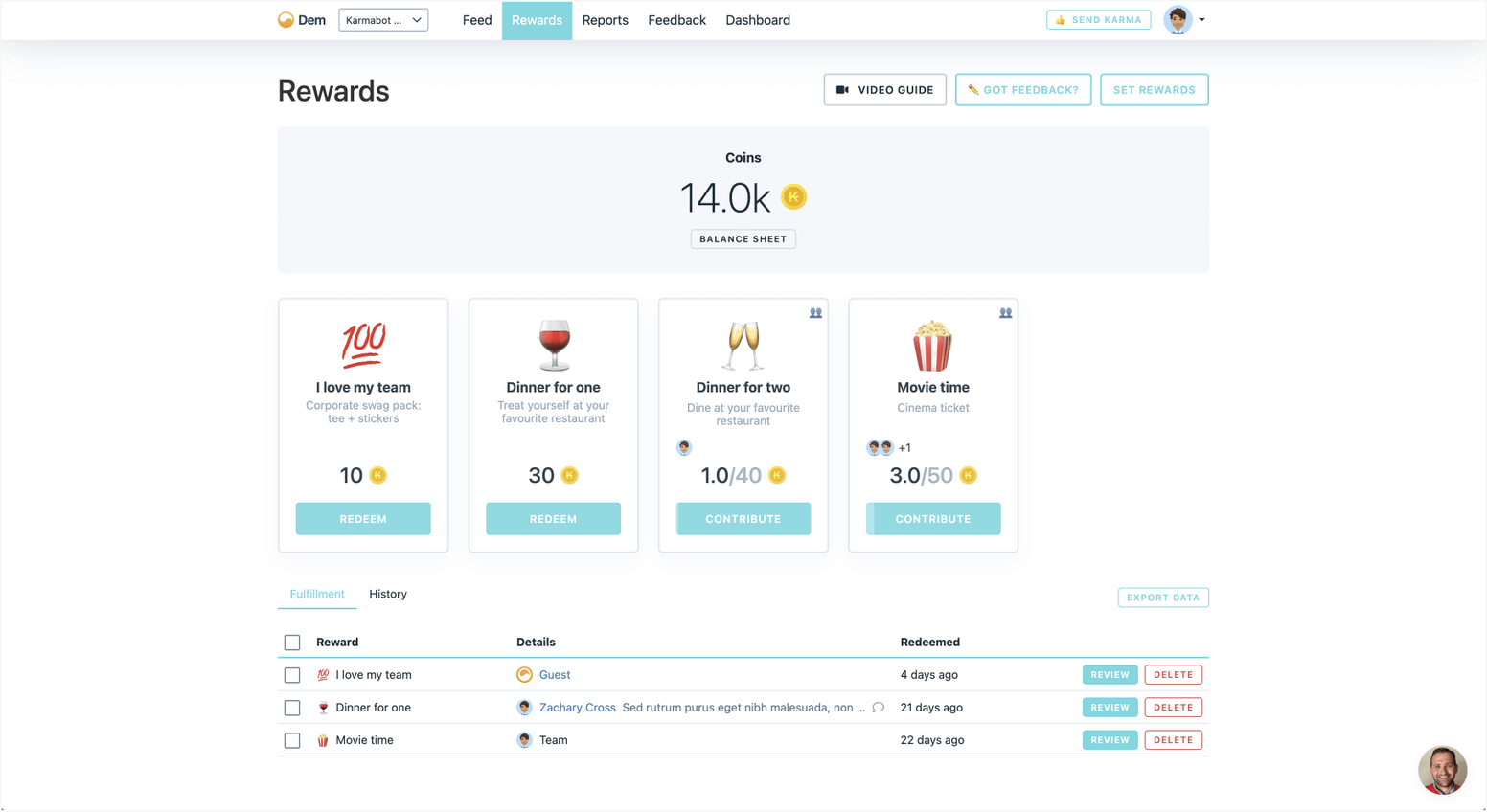Image resolution: width=1487 pixels, height=812 pixels.
Task: Open the Feedback menu item
Action: pyautogui.click(x=676, y=20)
